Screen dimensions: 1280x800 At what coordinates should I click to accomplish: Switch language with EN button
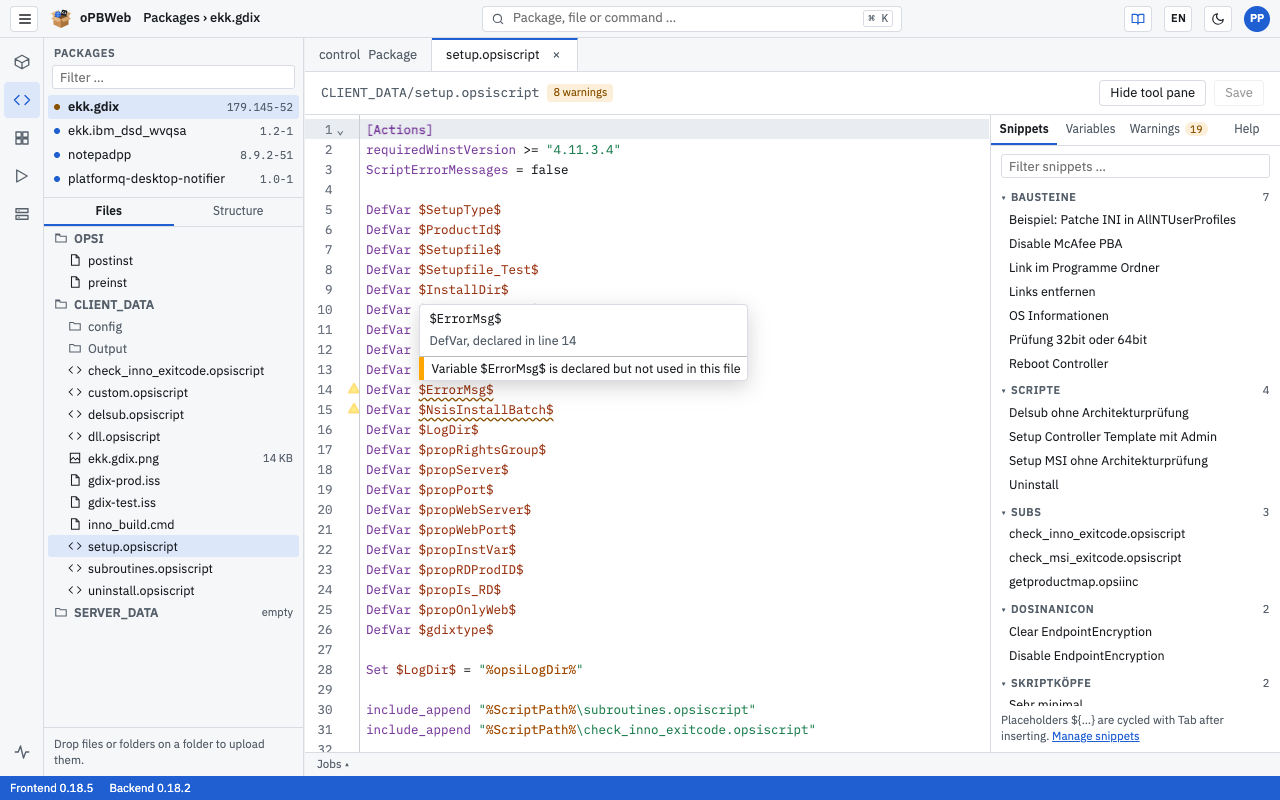(1178, 18)
